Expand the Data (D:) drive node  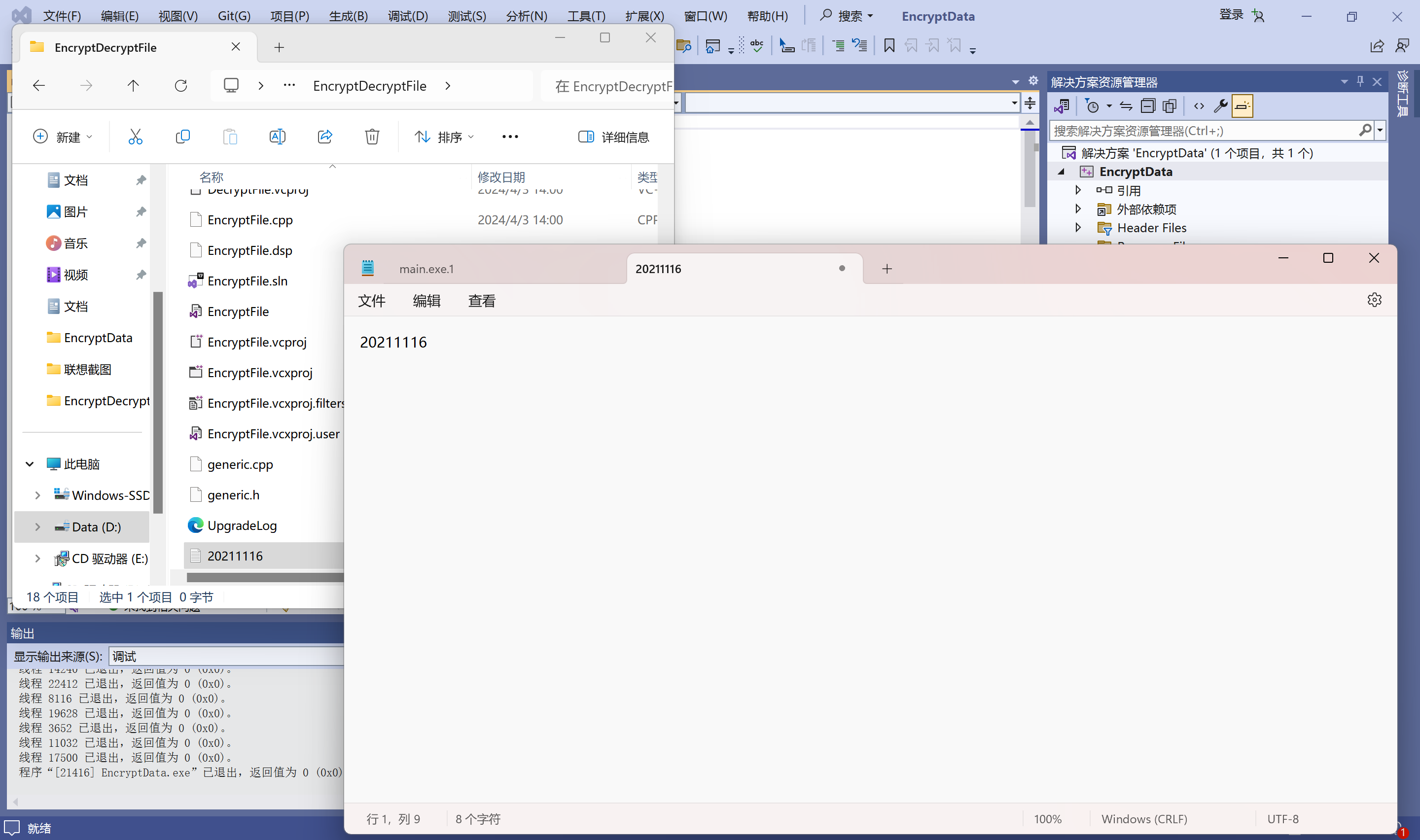click(x=37, y=527)
